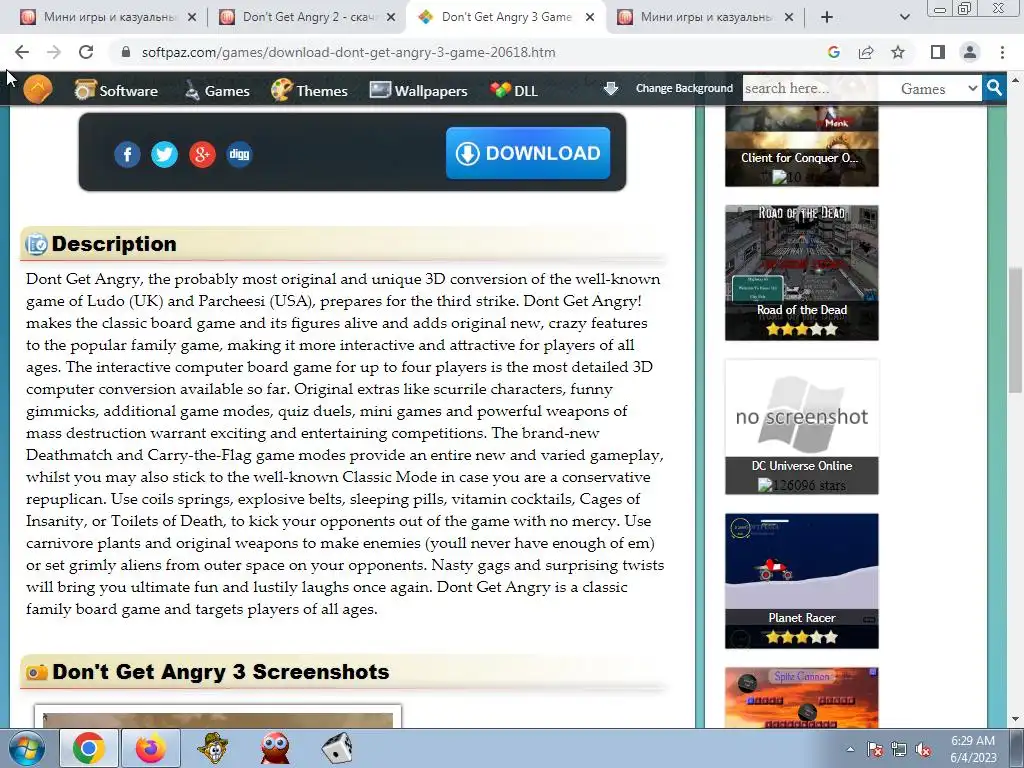This screenshot has width=1024, height=768.
Task: Open the Planet Racer game thumbnail
Action: (x=801, y=581)
